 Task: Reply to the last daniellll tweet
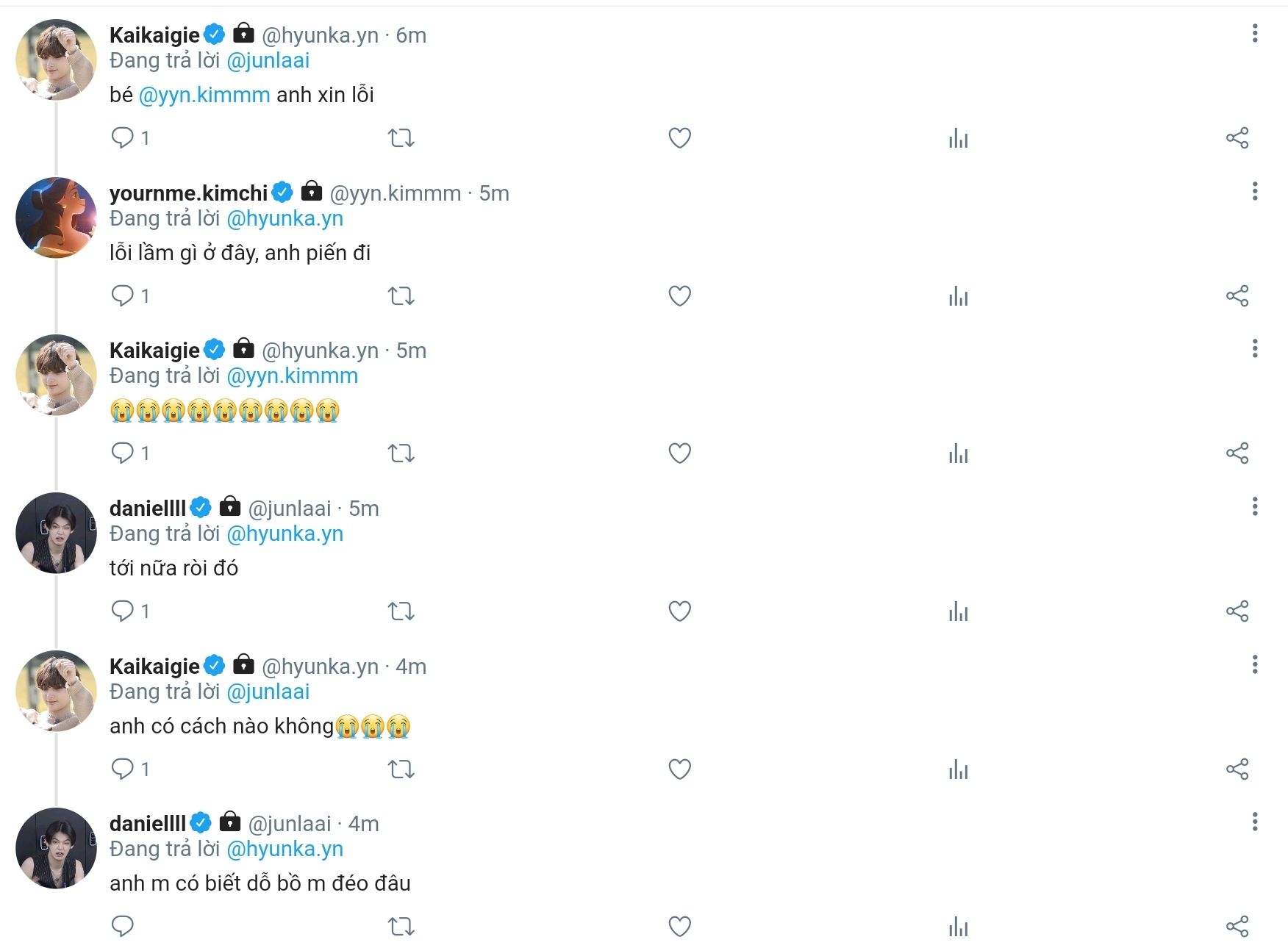(x=123, y=926)
